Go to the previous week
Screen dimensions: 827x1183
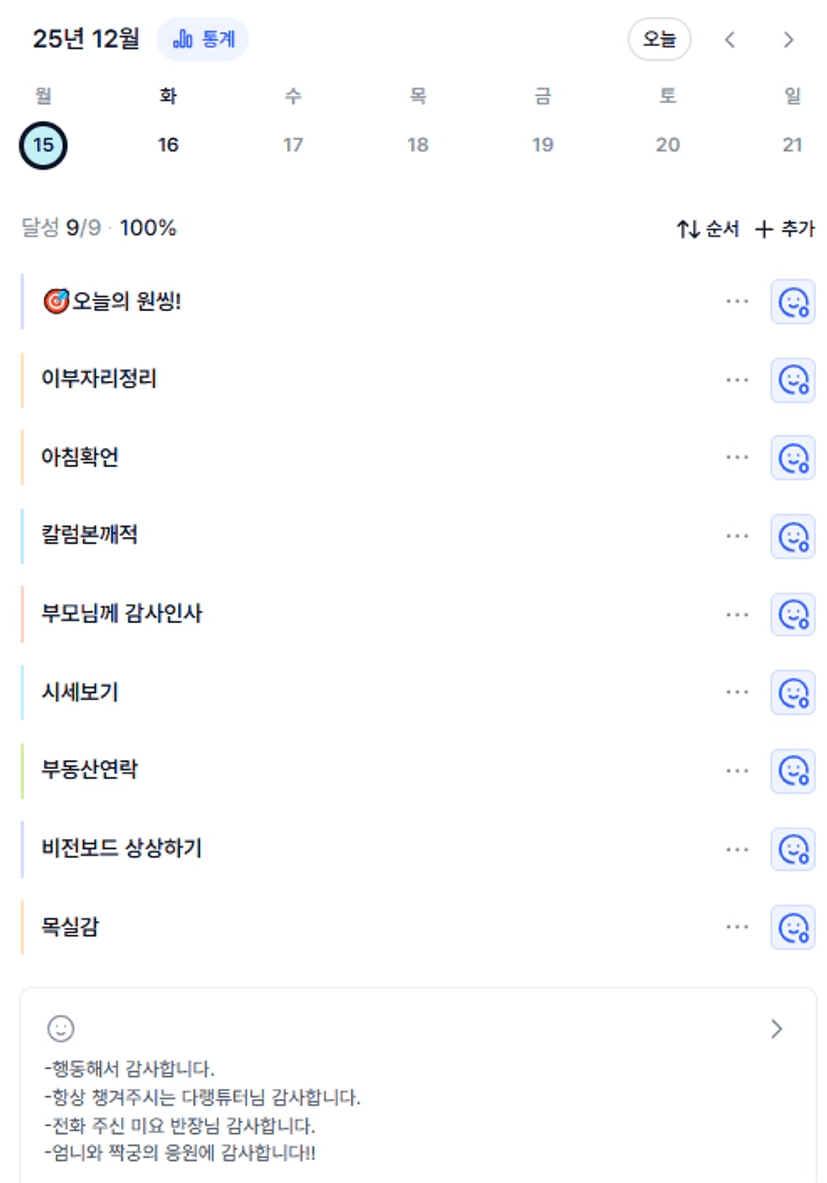pos(730,40)
